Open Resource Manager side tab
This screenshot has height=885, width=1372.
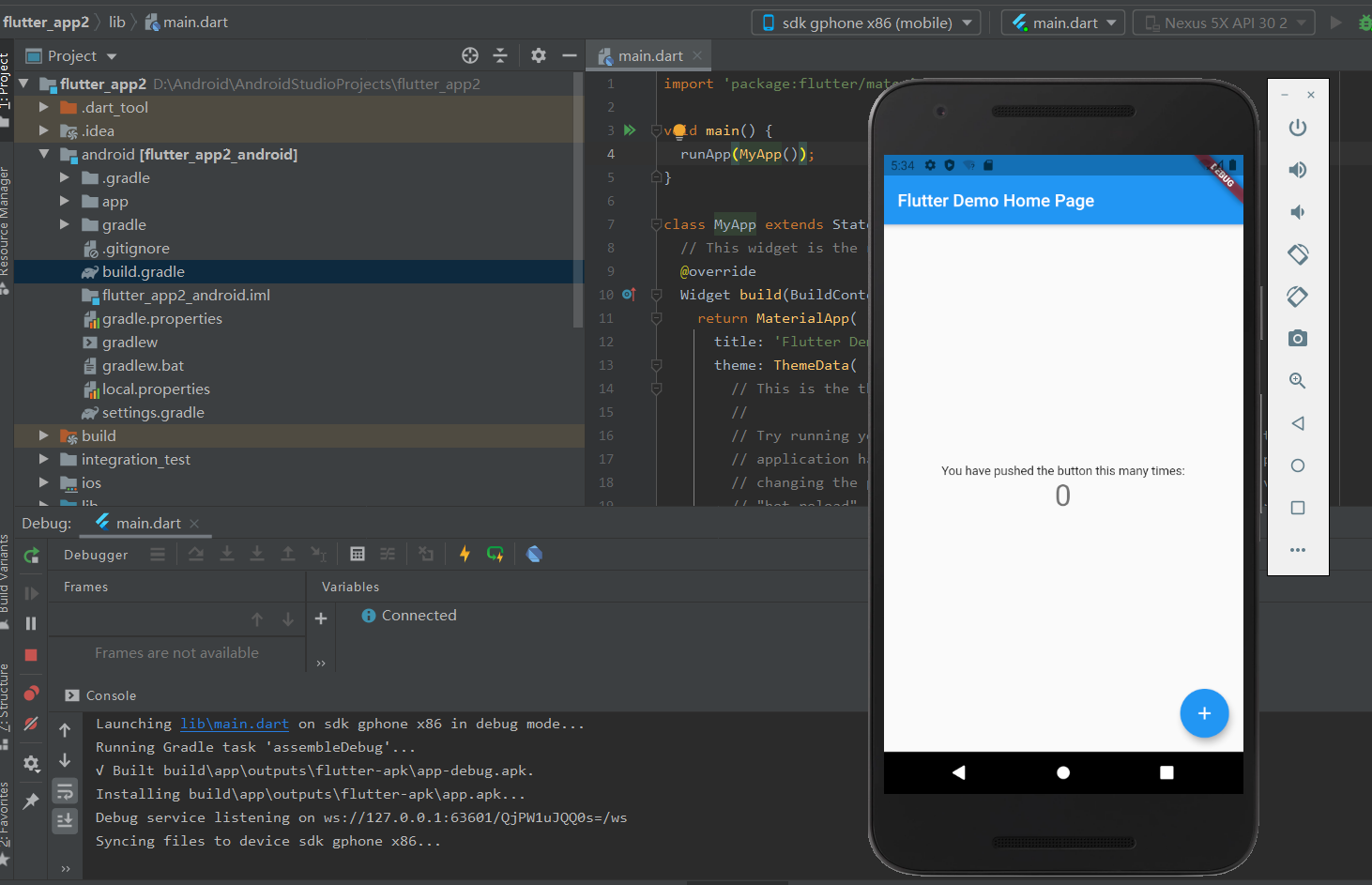pos(6,229)
